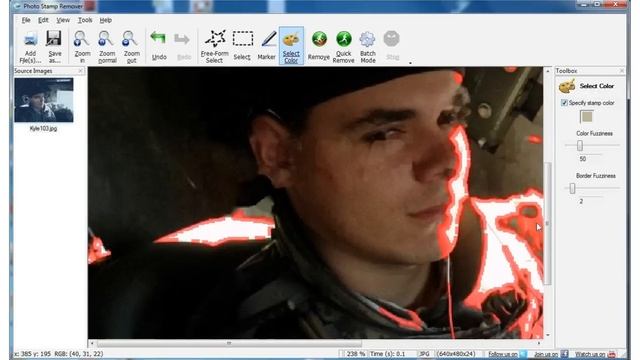Click the vertical scrollbar down arrow
Image resolution: width=640 pixels, height=360 pixels.
pos(548,335)
